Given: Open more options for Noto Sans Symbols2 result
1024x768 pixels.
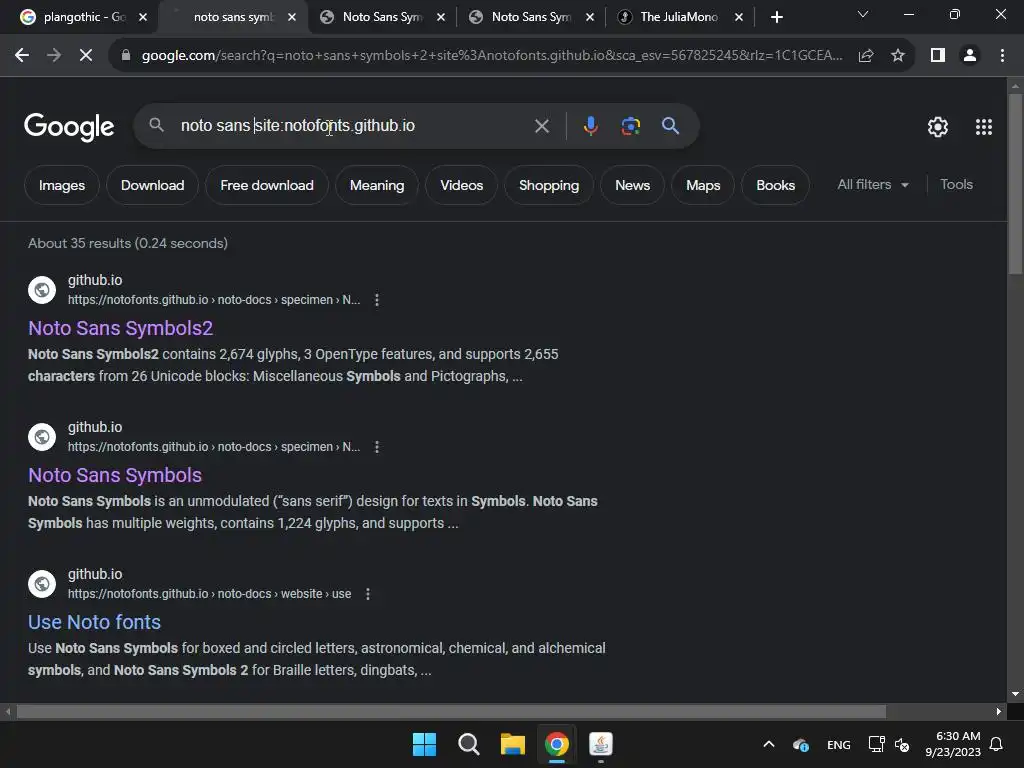Looking at the screenshot, I should click(377, 300).
